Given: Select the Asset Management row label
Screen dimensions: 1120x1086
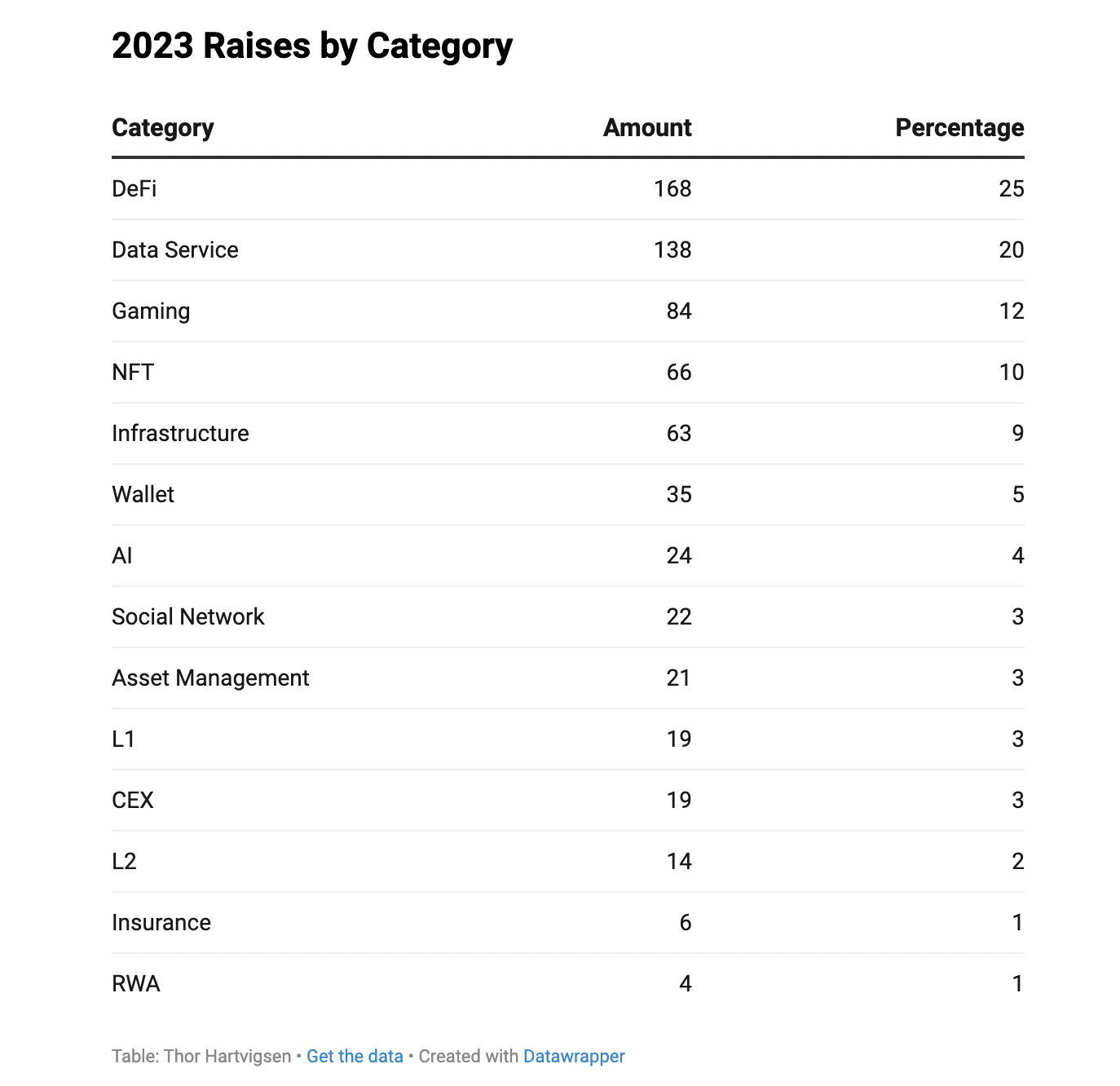Looking at the screenshot, I should click(210, 678).
